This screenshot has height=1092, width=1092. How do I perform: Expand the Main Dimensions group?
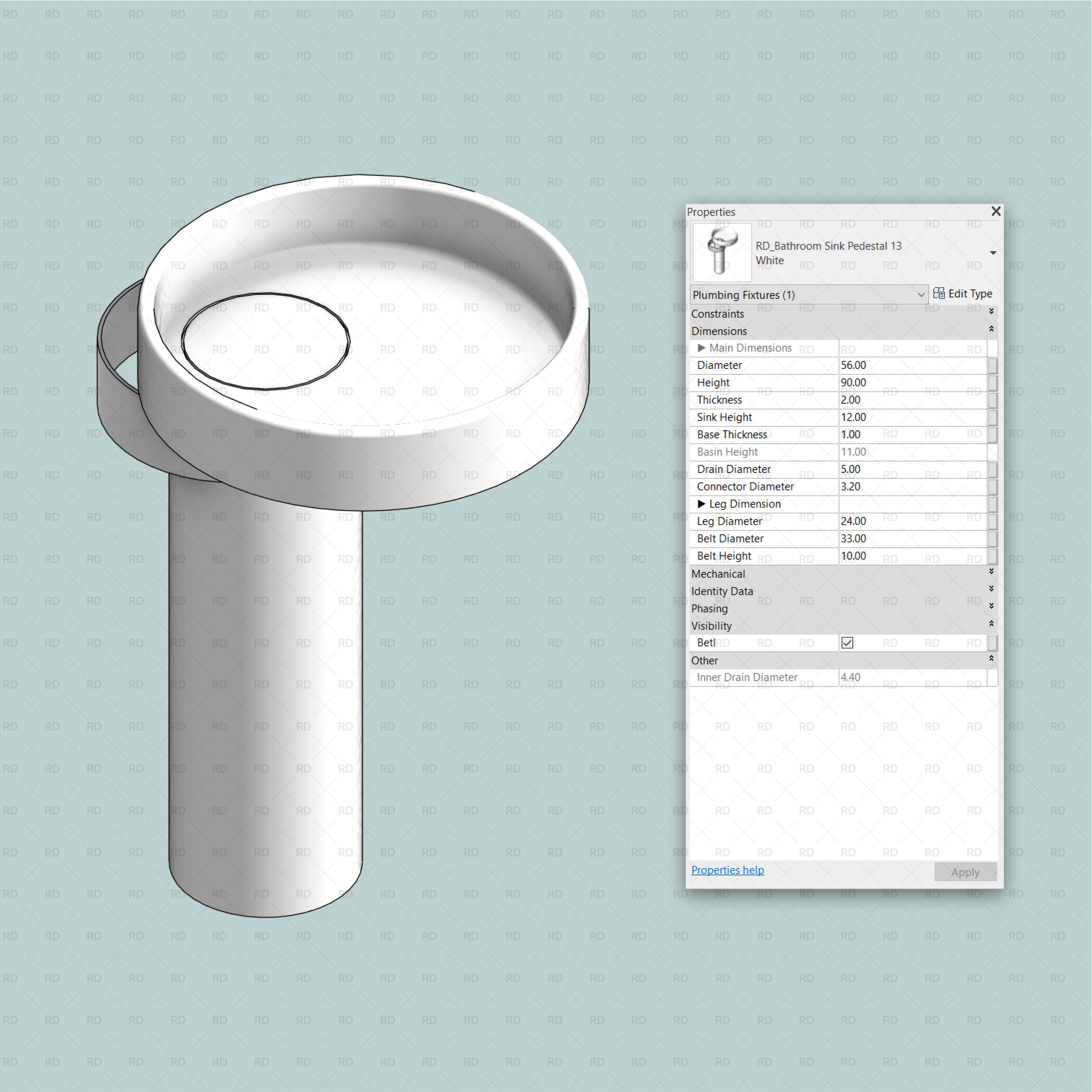point(702,348)
